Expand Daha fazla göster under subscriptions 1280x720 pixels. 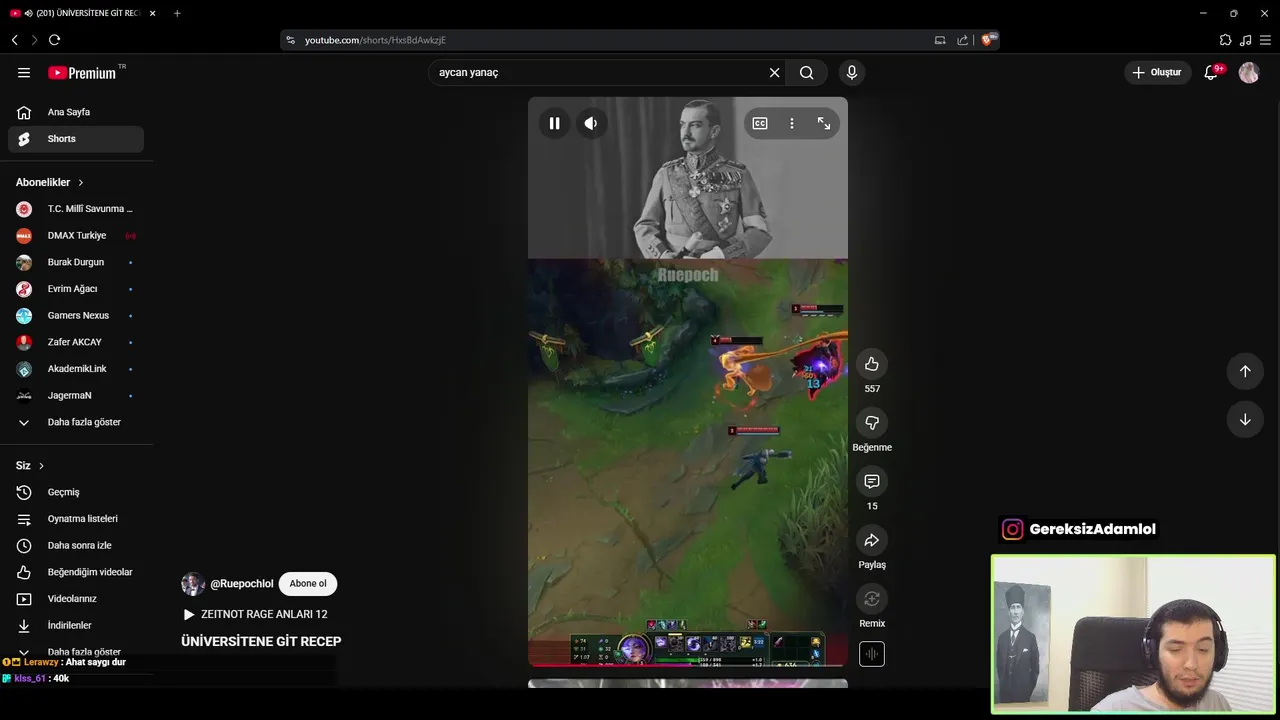click(76, 422)
